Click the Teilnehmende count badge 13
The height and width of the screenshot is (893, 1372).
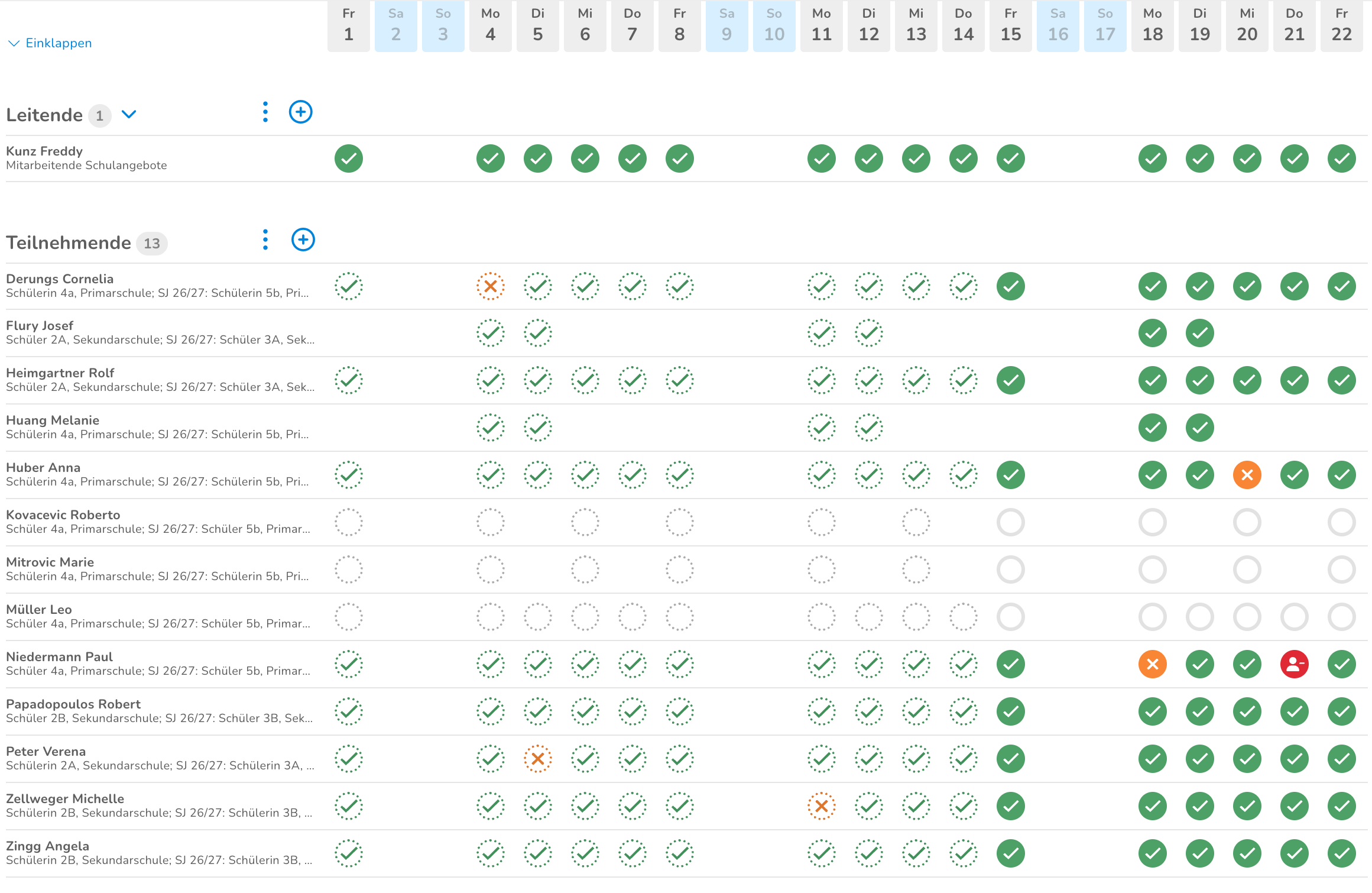152,243
